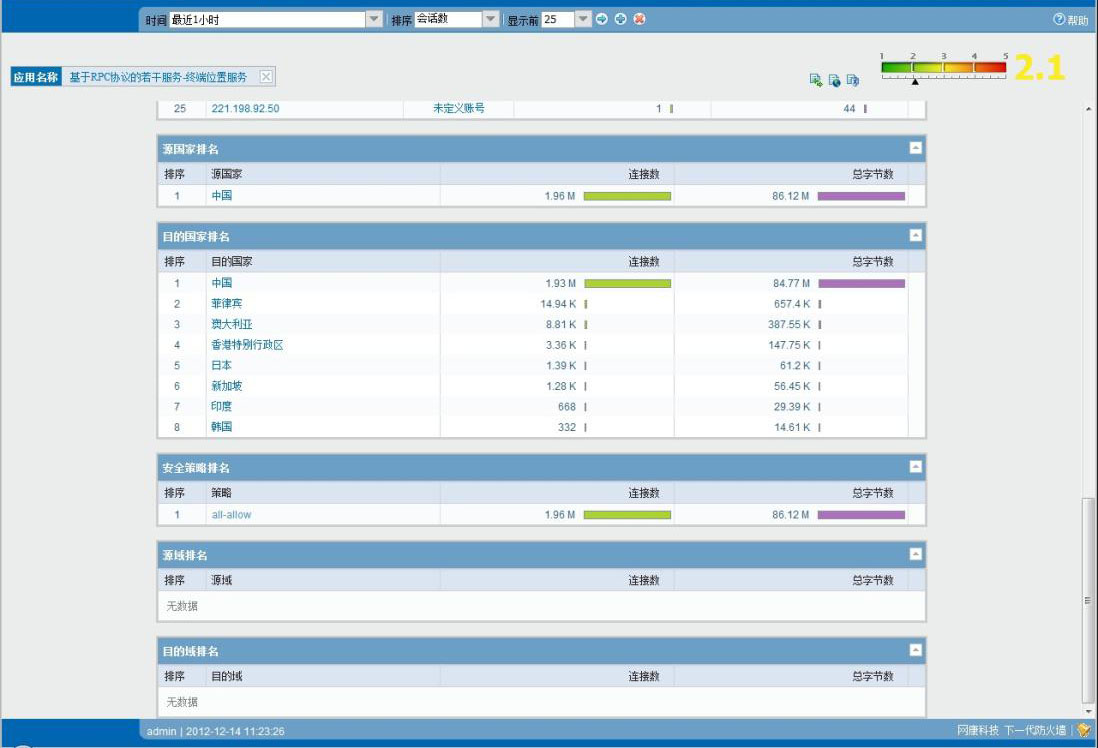The height and width of the screenshot is (748, 1098).
Task: Click the 源域 column header
Action: [x=221, y=581]
